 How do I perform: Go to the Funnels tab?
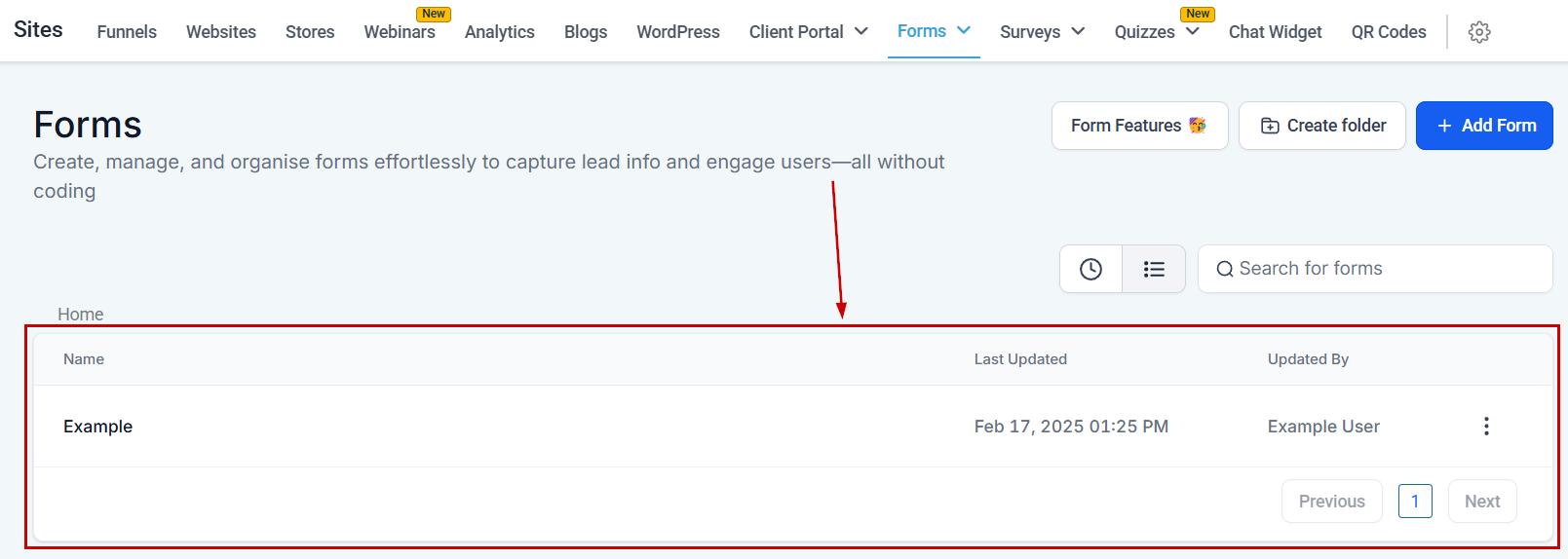tap(127, 32)
